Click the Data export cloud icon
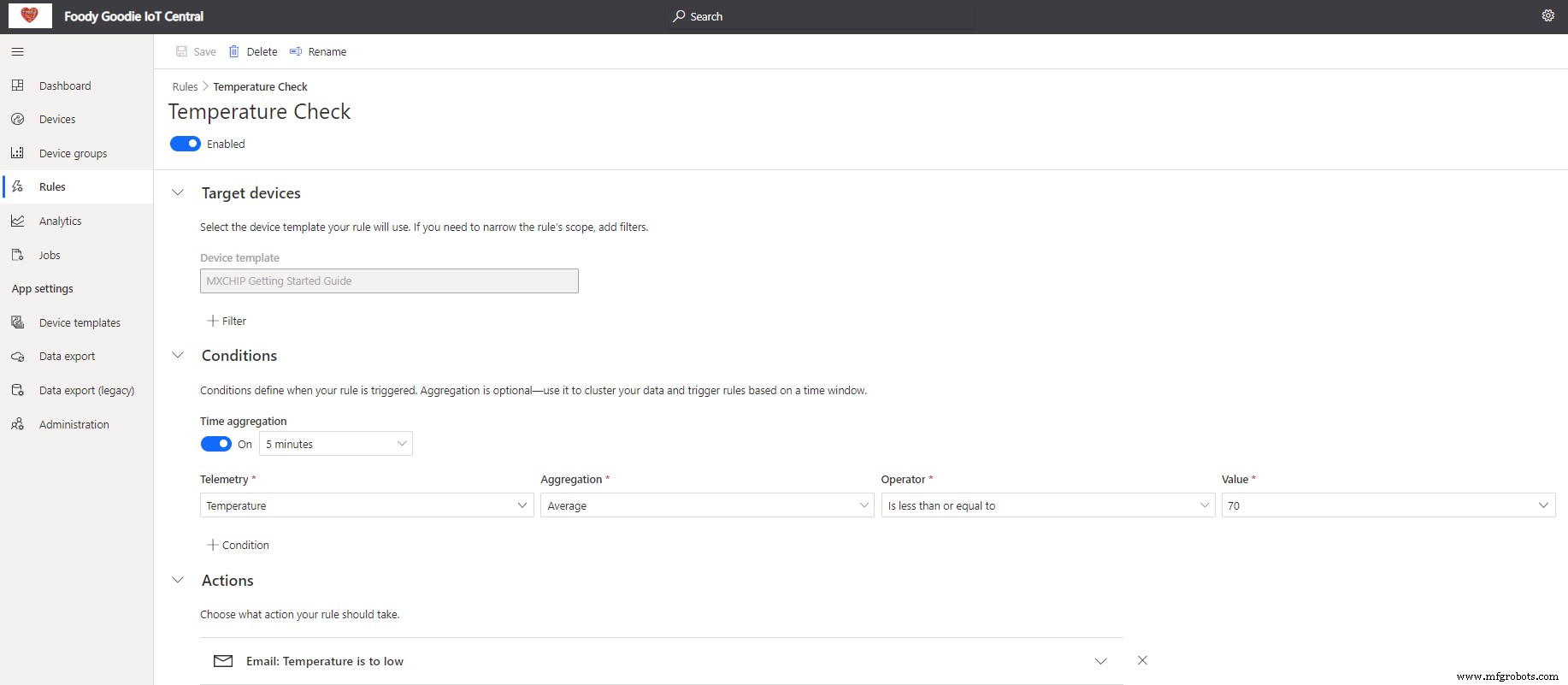 (x=17, y=356)
